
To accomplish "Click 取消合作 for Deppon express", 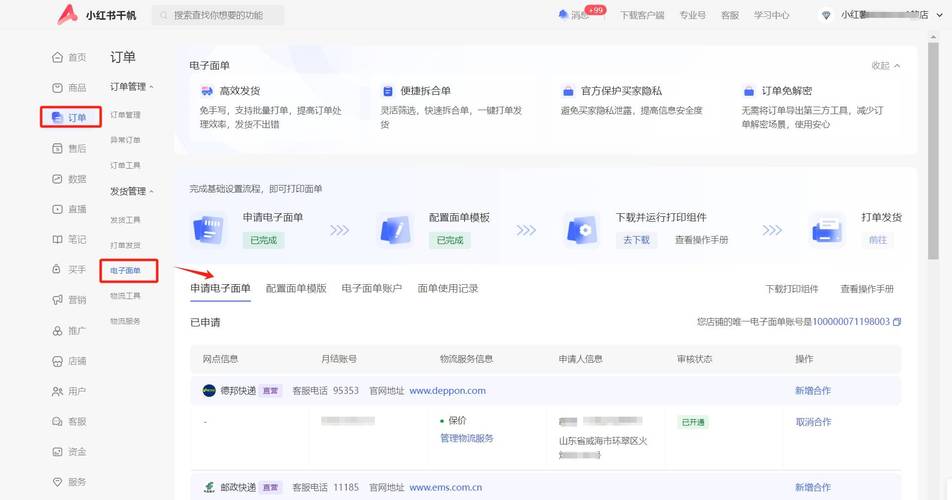I will [x=812, y=422].
